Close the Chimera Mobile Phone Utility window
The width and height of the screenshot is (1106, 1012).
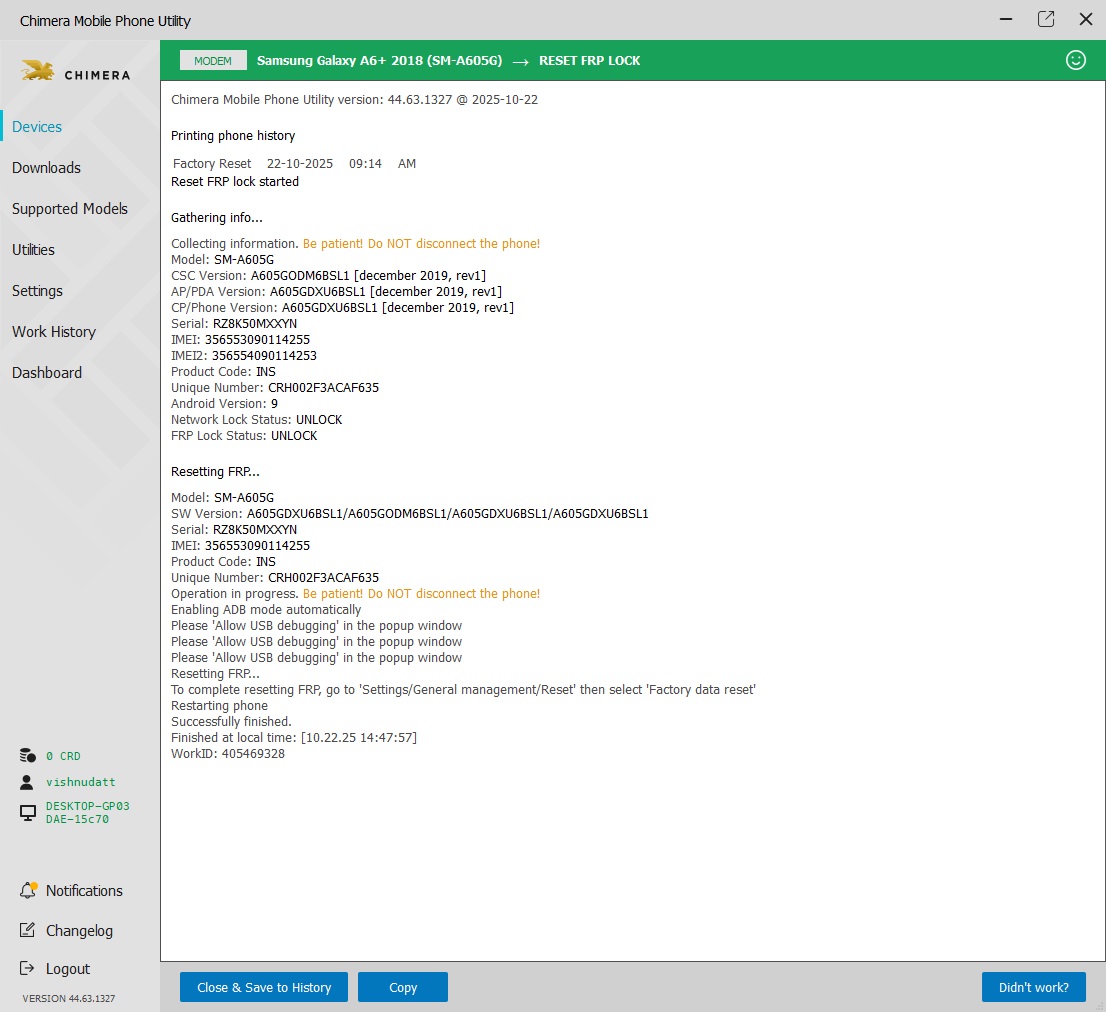[x=1086, y=19]
